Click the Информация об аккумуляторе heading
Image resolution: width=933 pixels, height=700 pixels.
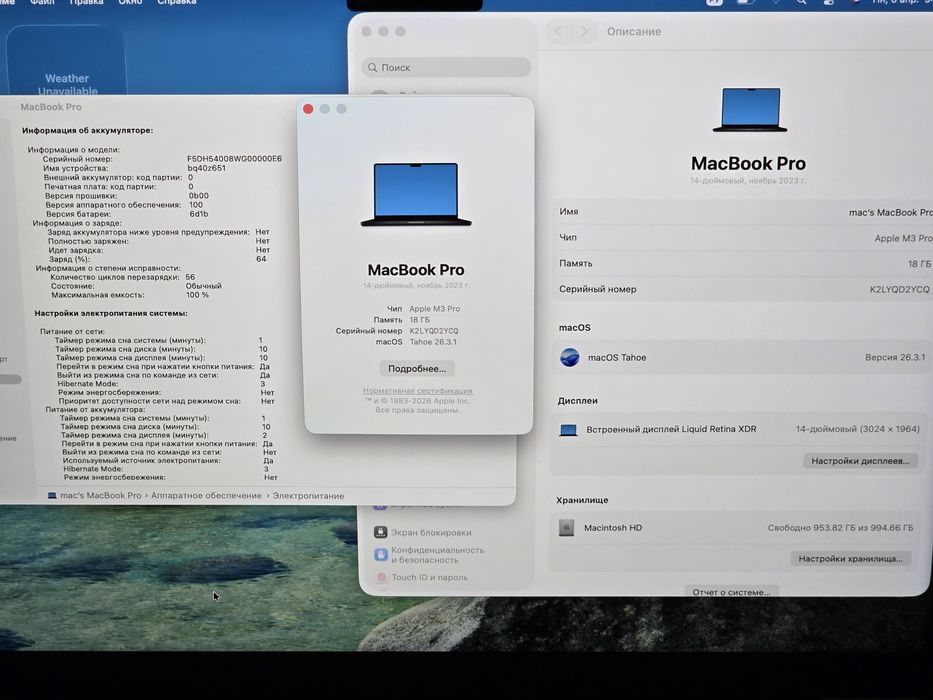click(87, 130)
